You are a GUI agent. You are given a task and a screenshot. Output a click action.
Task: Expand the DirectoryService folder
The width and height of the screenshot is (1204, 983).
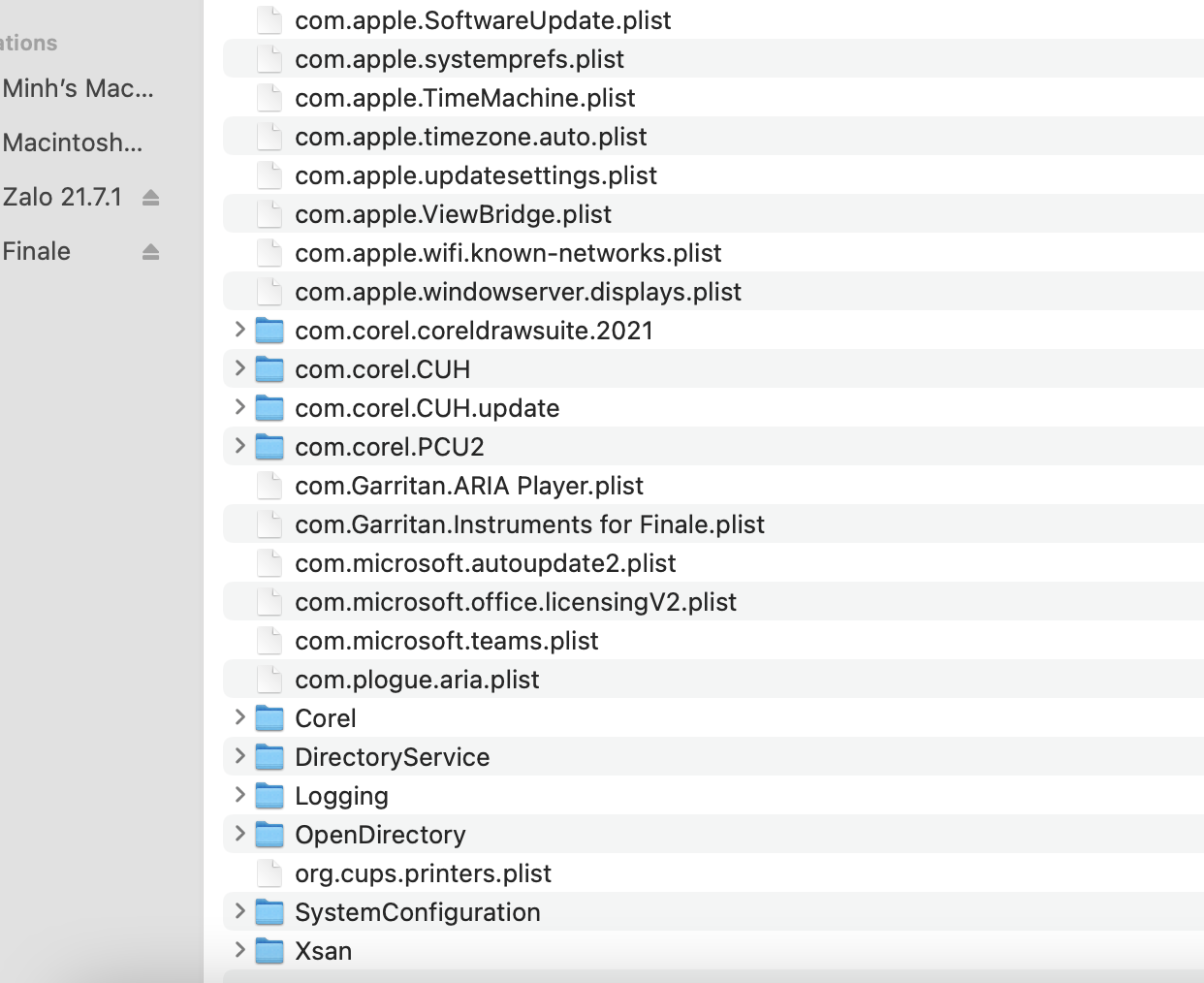point(239,756)
